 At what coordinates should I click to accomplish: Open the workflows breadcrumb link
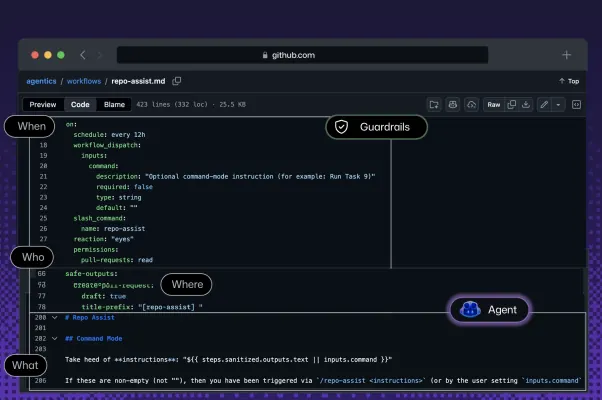[x=84, y=81]
